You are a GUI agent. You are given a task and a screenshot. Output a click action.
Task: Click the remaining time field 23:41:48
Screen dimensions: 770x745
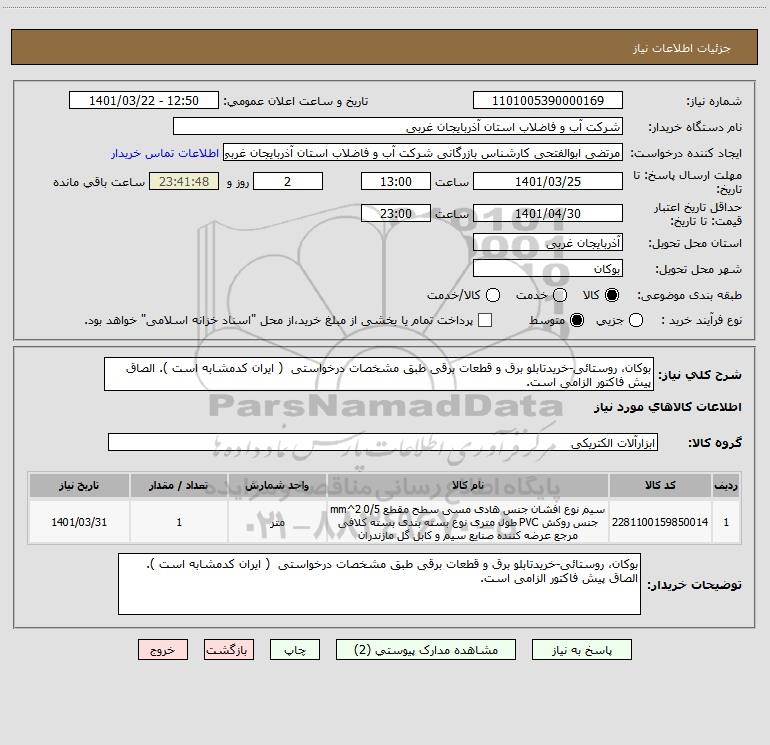coord(184,181)
